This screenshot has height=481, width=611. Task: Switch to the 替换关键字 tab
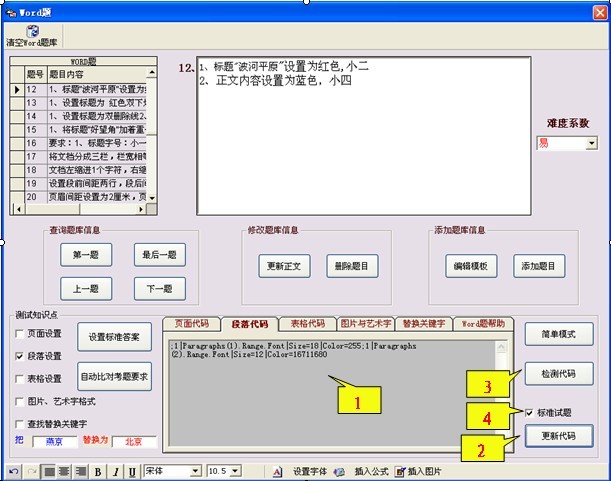point(424,324)
